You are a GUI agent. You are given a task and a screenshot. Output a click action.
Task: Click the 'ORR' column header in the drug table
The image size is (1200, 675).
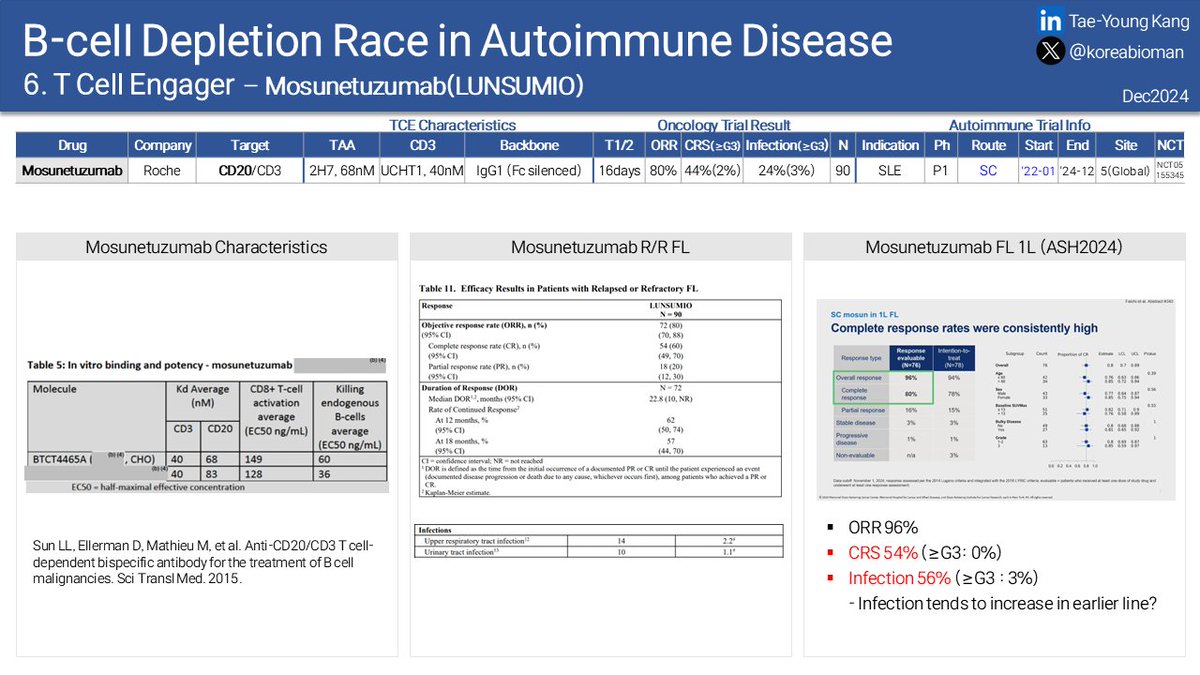(663, 145)
